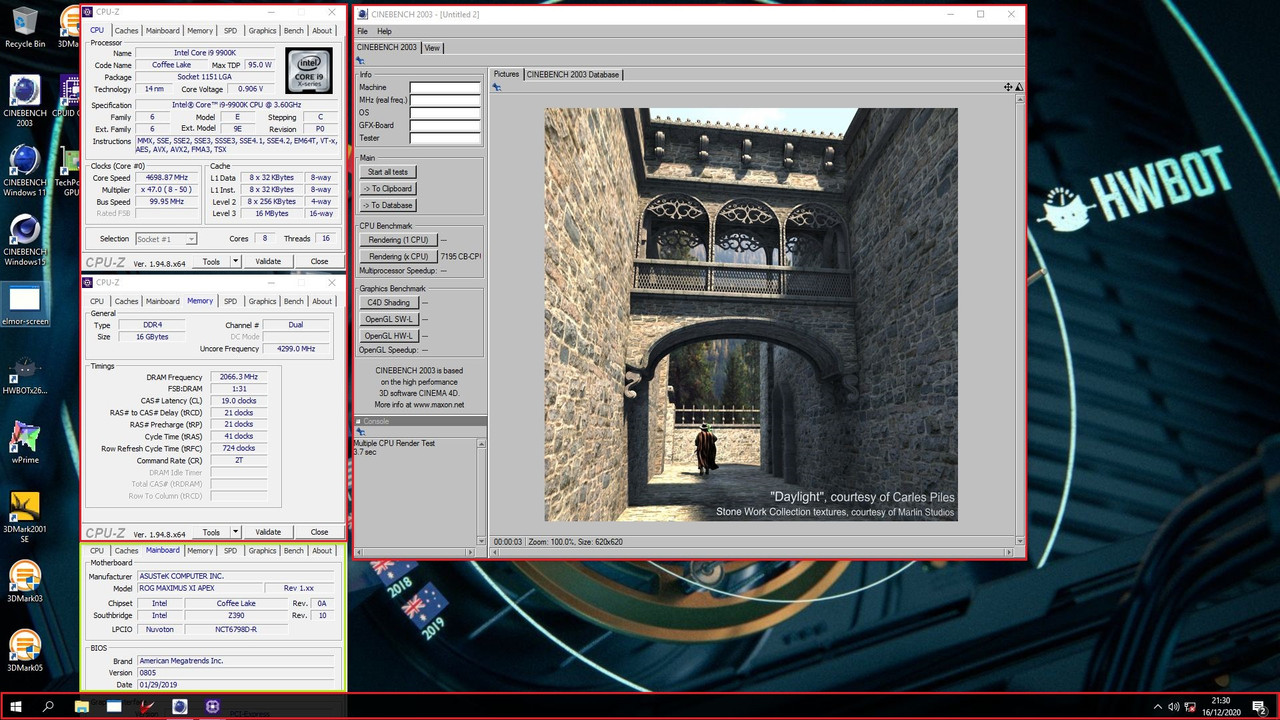Open Tools dropdown arrow in top CPU-Z window

click(235, 261)
